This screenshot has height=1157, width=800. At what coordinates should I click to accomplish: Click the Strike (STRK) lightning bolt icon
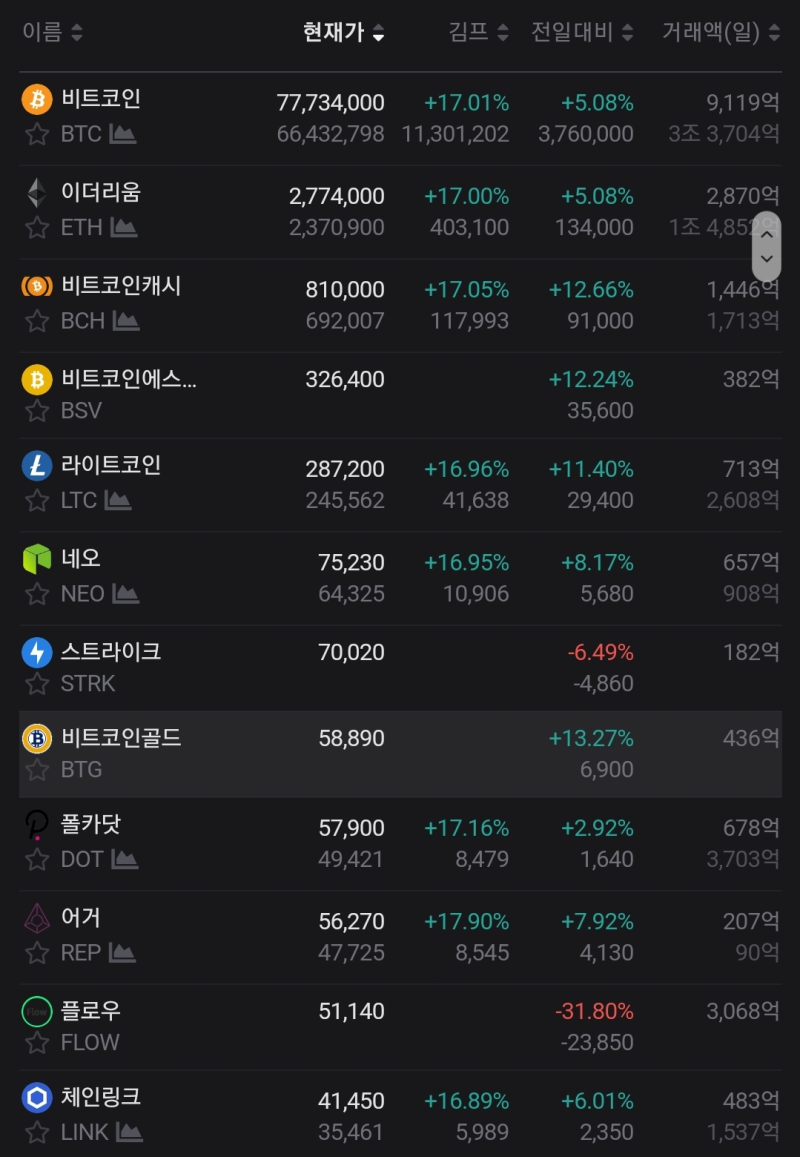[35, 652]
